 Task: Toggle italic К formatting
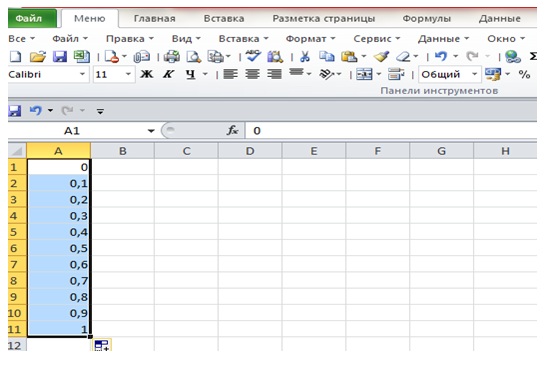coord(169,74)
